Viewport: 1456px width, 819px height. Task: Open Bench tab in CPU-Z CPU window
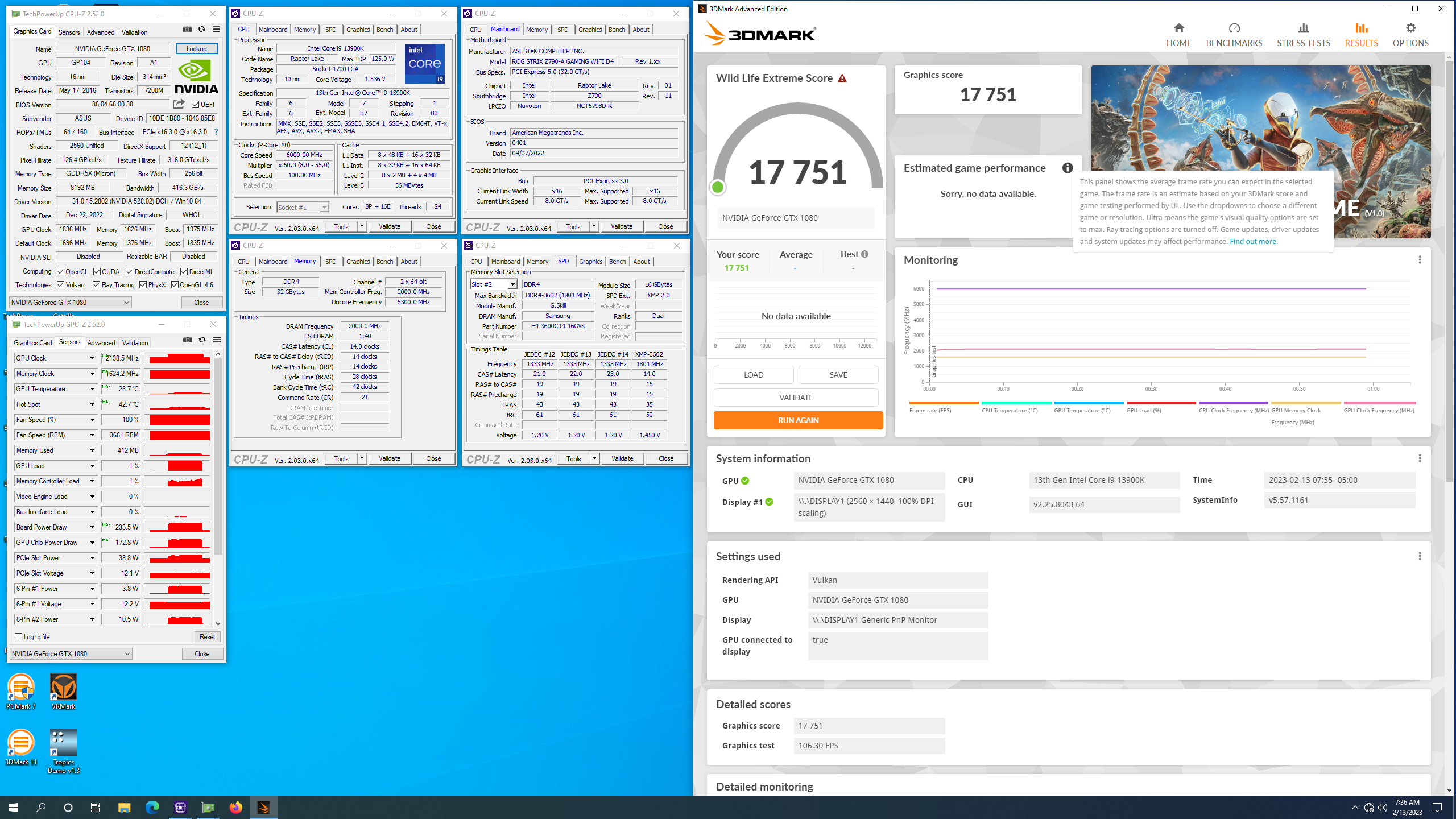384,30
